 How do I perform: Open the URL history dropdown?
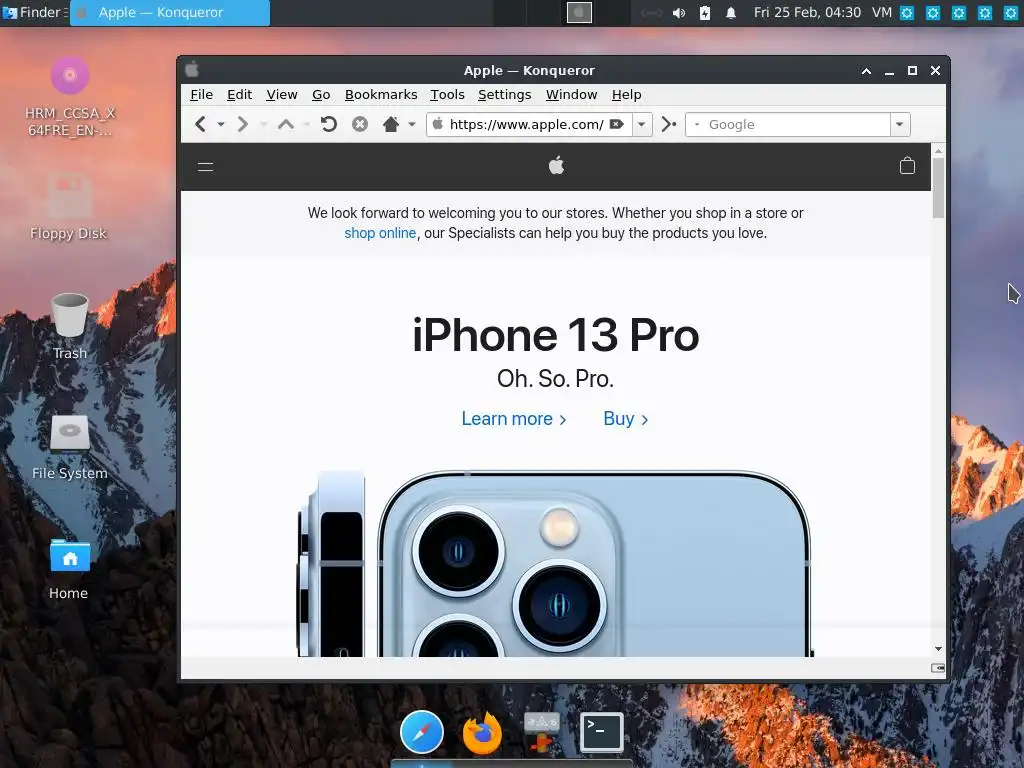pyautogui.click(x=642, y=124)
